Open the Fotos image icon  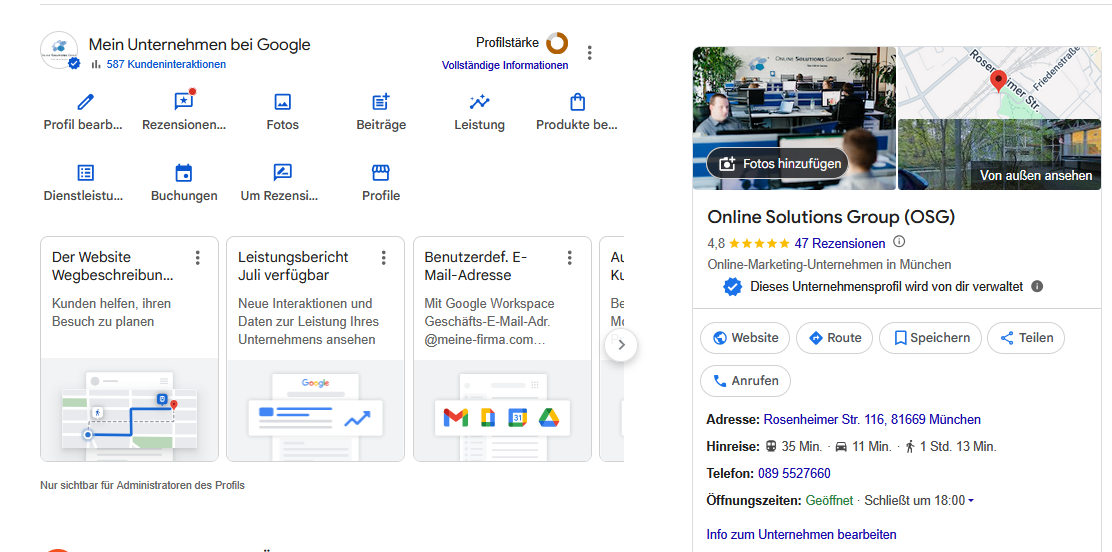pos(282,102)
